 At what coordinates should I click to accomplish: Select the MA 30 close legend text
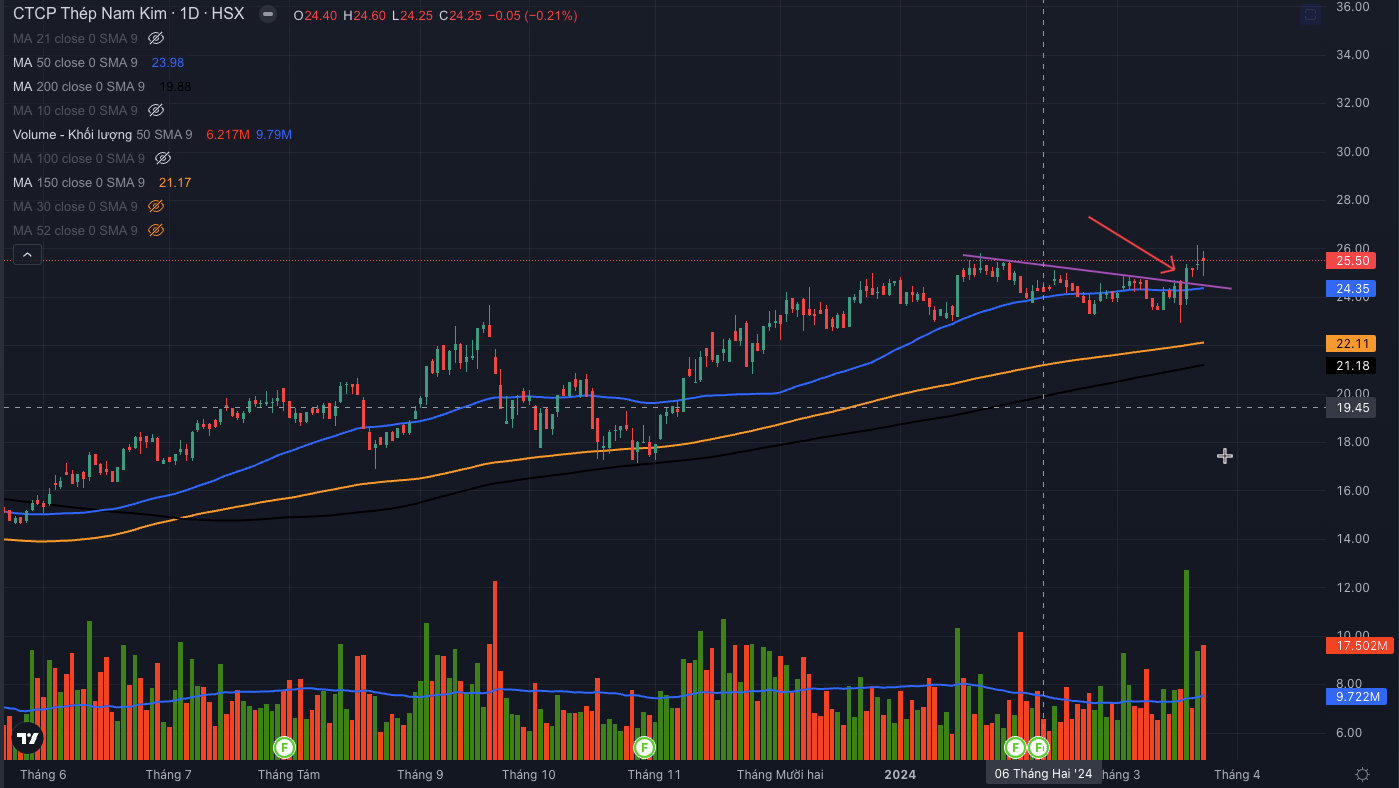point(75,206)
